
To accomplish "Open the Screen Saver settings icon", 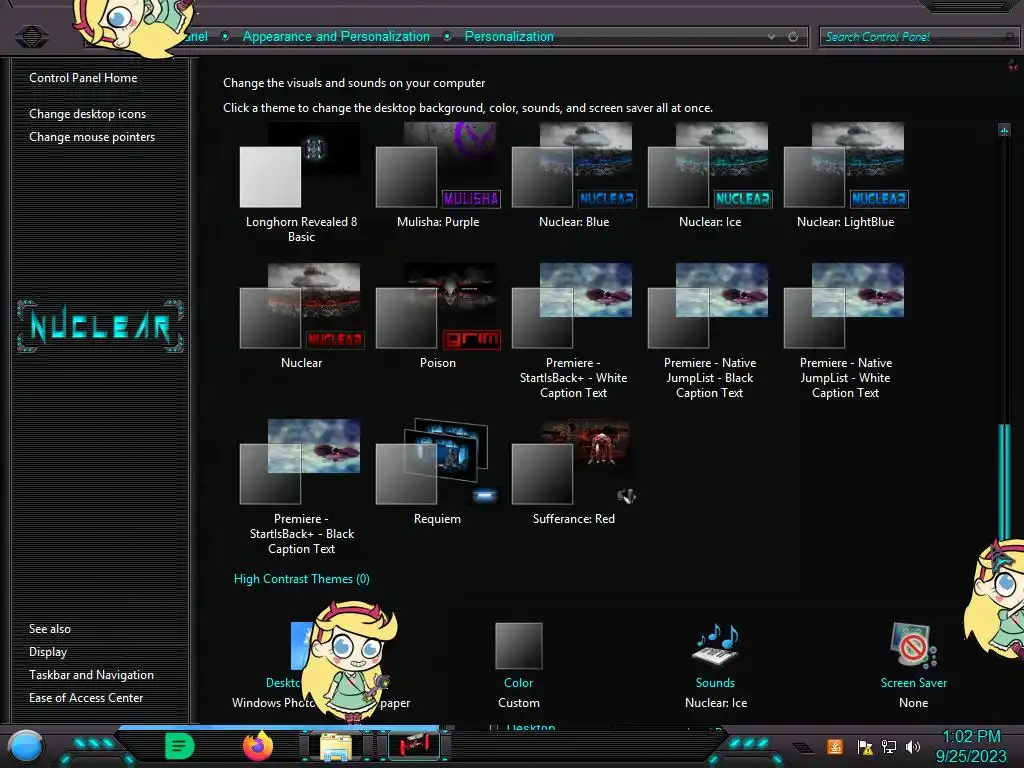I will click(x=913, y=645).
